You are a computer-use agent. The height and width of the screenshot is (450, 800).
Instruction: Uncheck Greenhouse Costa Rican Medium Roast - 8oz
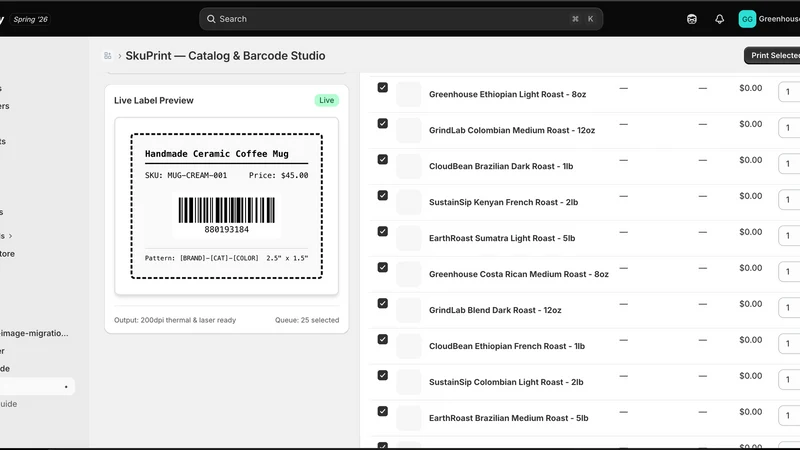[383, 267]
